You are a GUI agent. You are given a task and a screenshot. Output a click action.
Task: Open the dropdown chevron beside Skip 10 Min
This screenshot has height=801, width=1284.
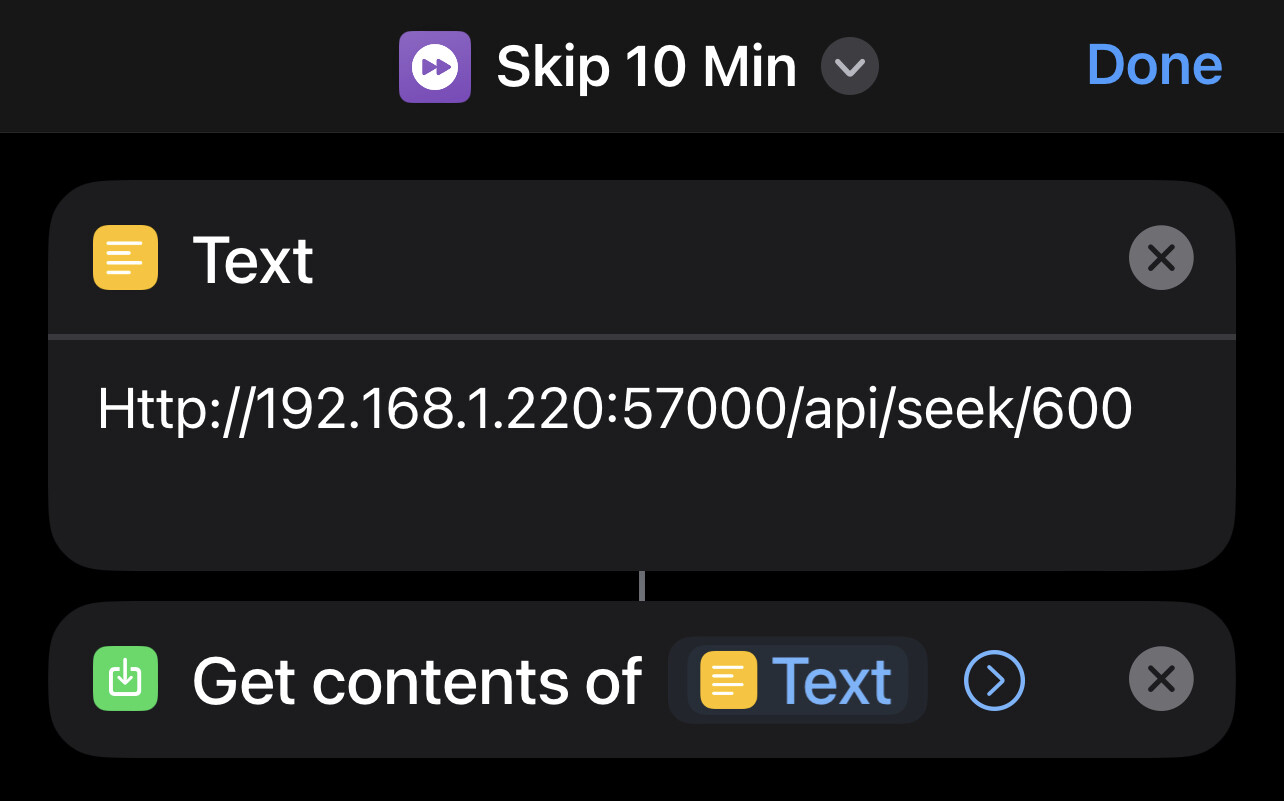tap(849, 67)
